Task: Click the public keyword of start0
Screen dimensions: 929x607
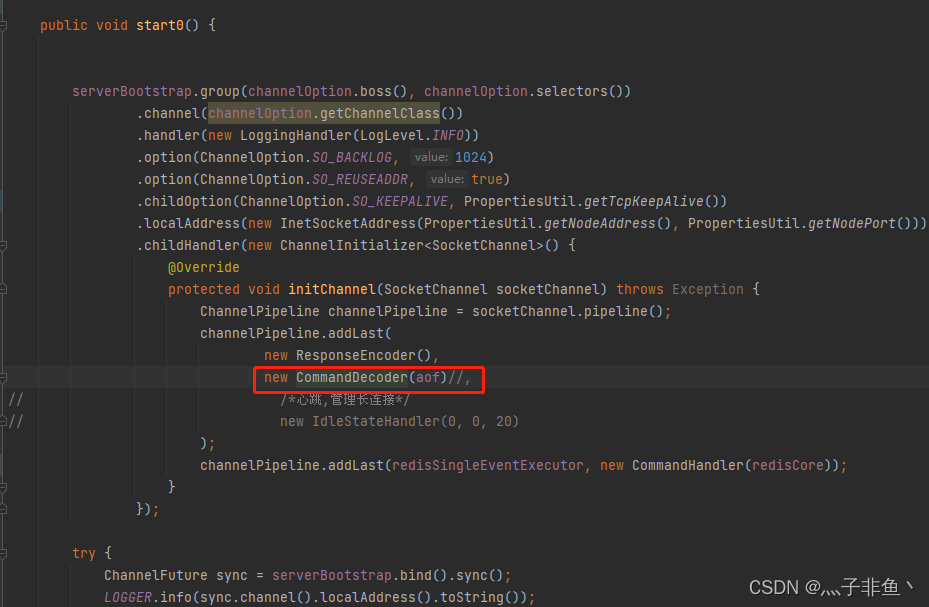Action: (x=64, y=25)
